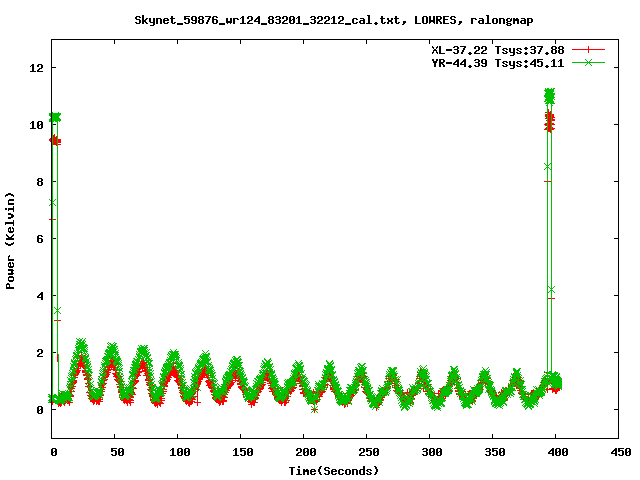Select legend entry XL-37.22 Tsys:37.88
This screenshot has height=480, width=640.
coord(498,50)
